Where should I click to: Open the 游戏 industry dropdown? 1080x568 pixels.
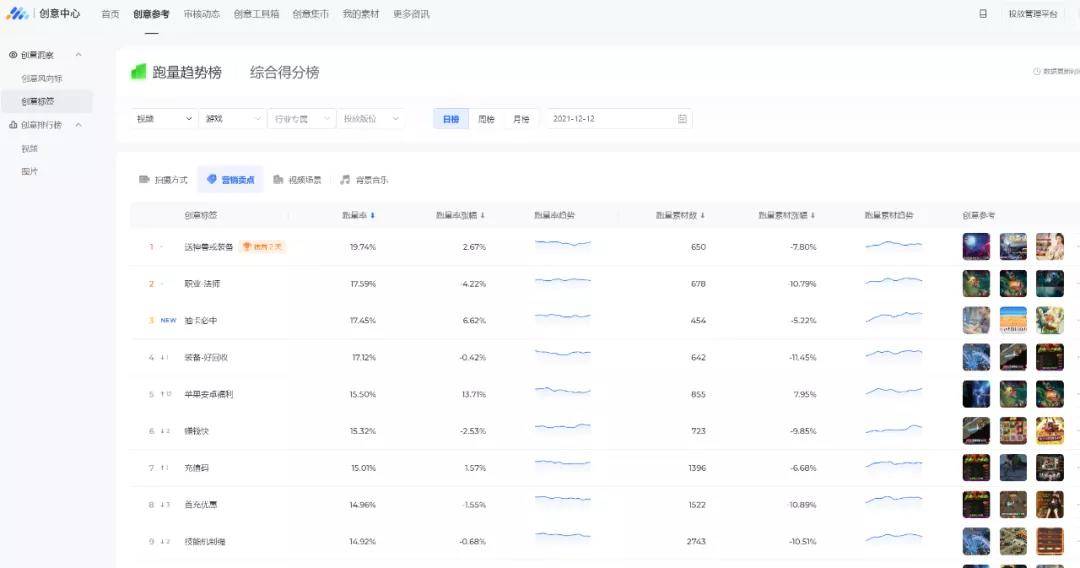tap(232, 119)
